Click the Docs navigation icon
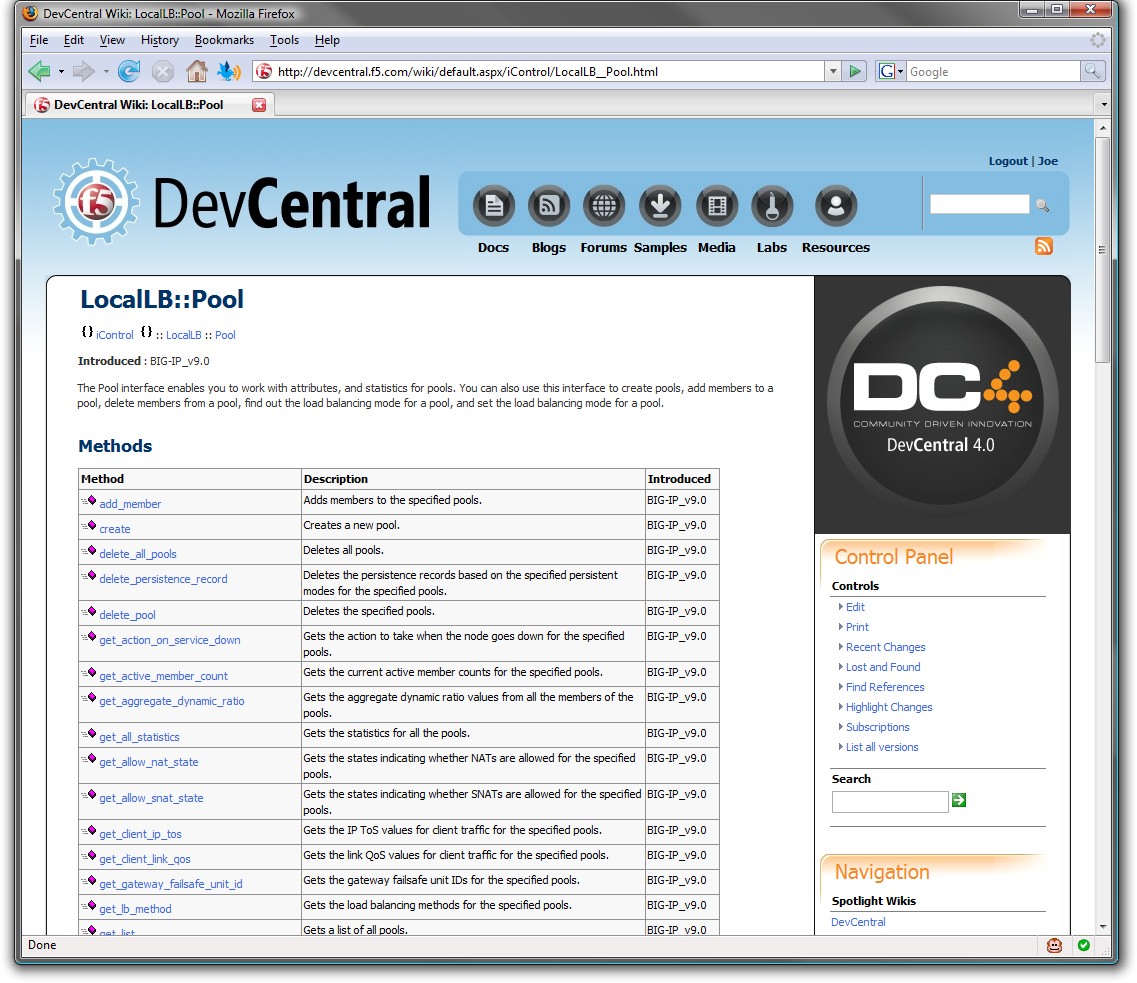 tap(494, 206)
